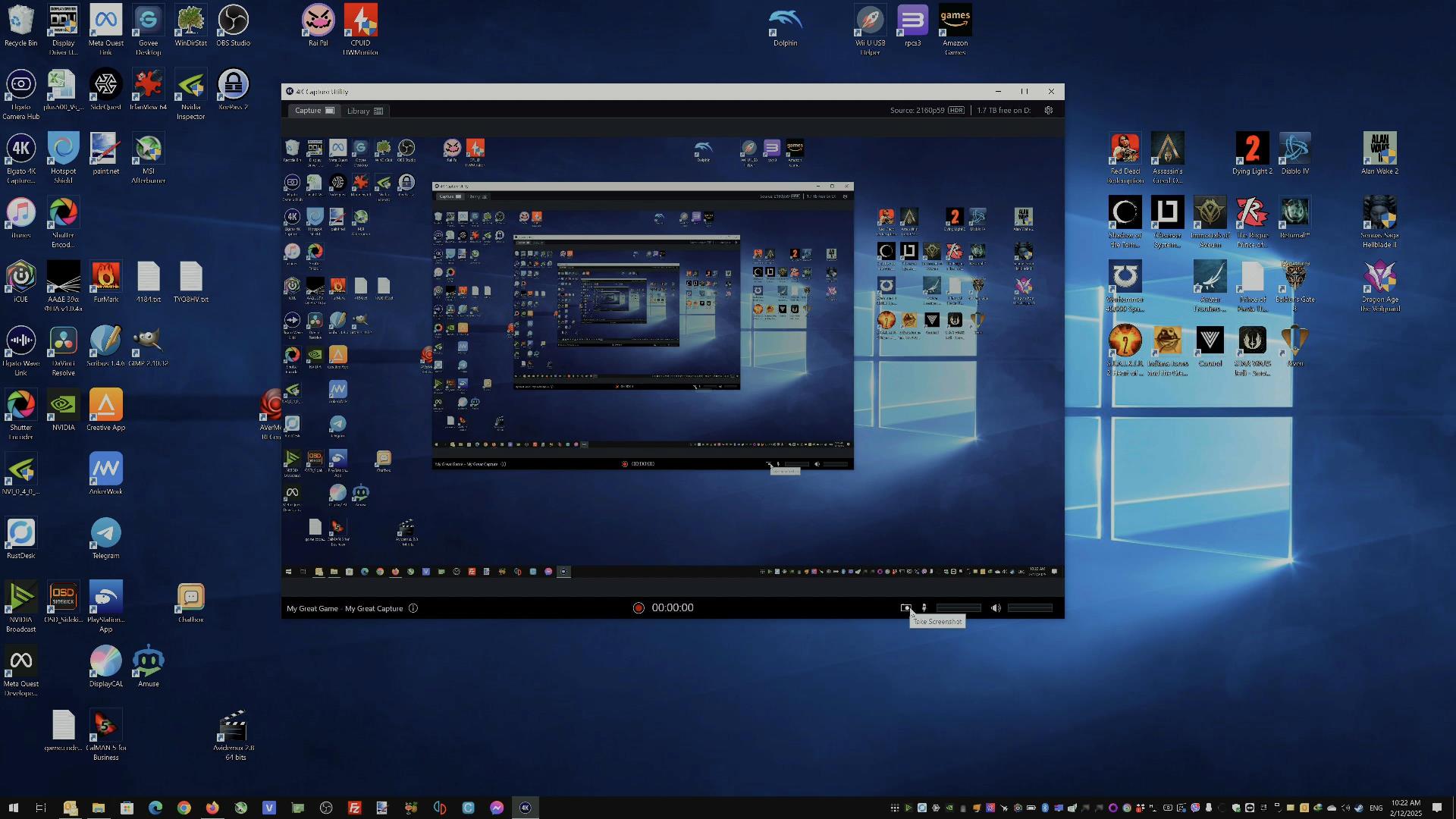
Task: Switch to the Library tab
Action: (x=365, y=111)
